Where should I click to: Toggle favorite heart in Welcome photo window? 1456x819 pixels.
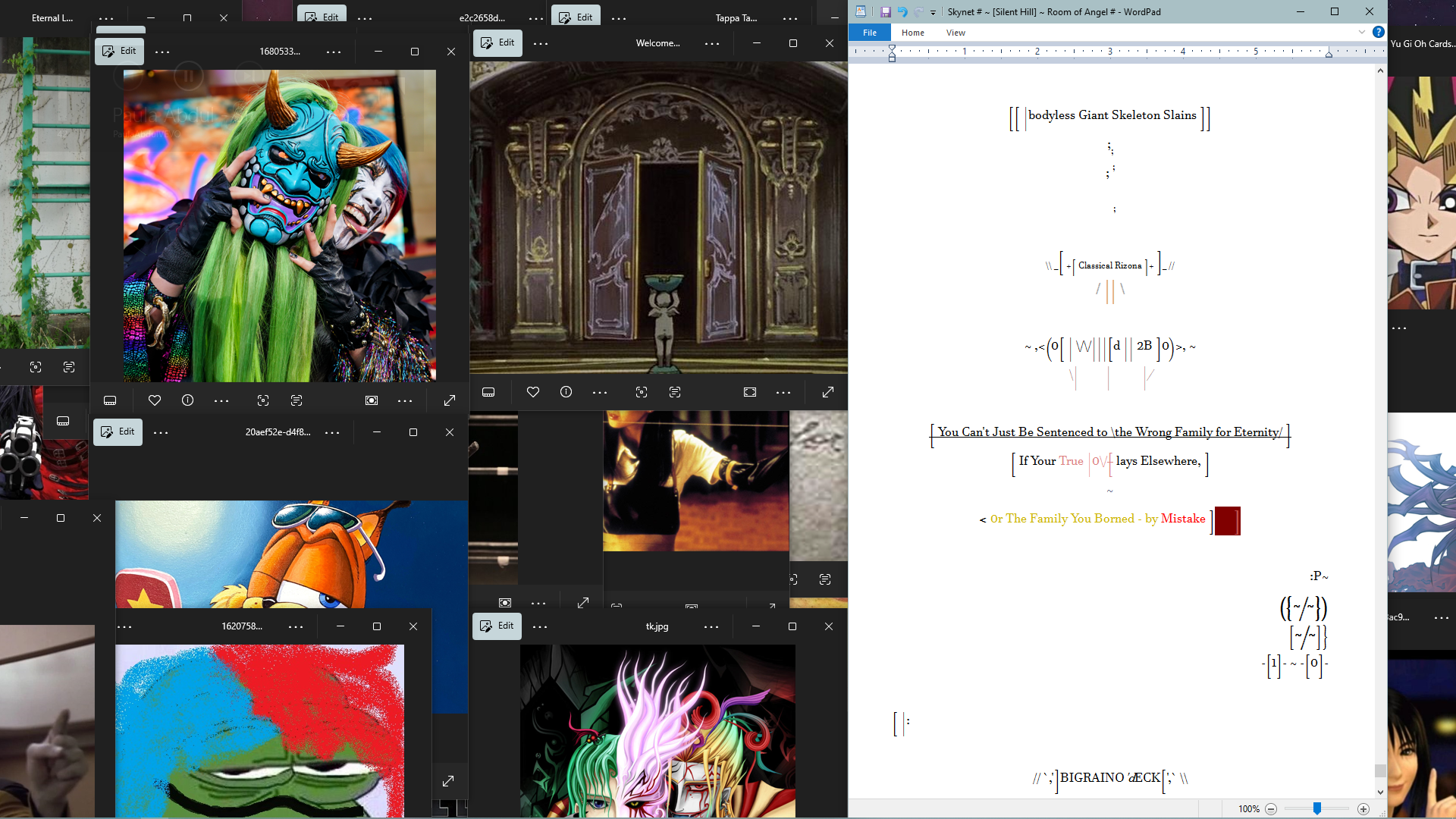pos(533,392)
